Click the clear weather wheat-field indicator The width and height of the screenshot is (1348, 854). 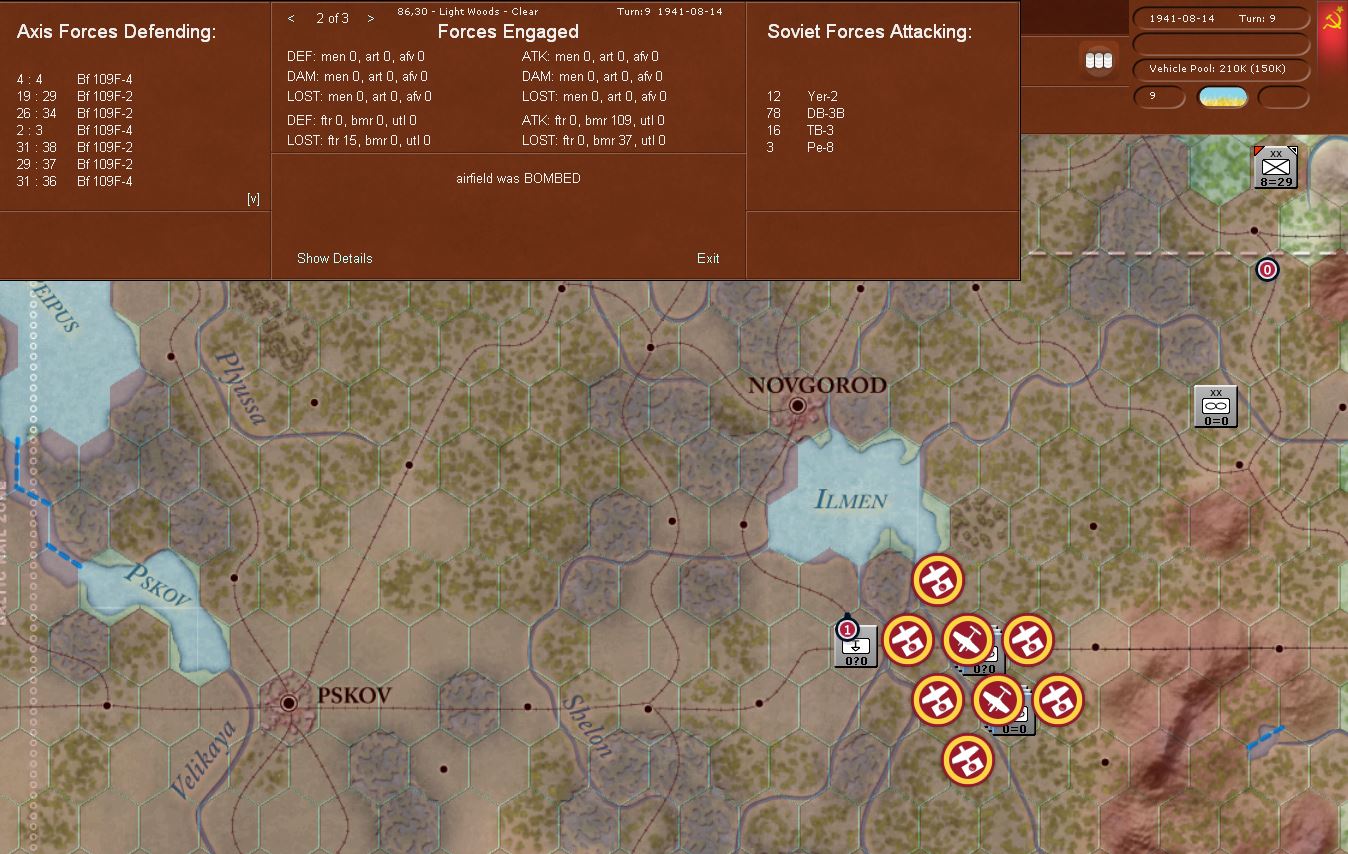pos(1222,97)
